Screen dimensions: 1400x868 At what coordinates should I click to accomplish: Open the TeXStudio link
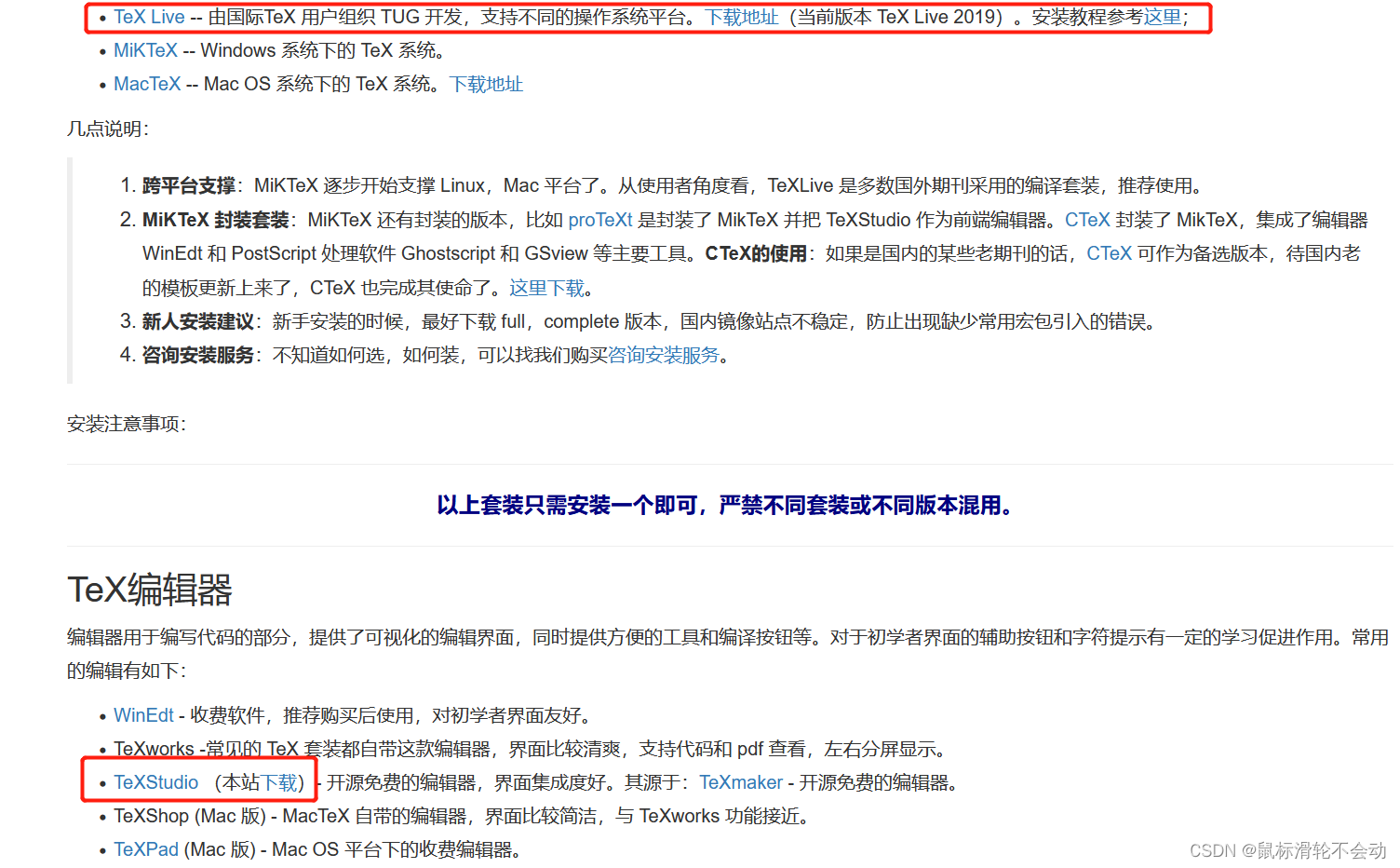tap(156, 782)
